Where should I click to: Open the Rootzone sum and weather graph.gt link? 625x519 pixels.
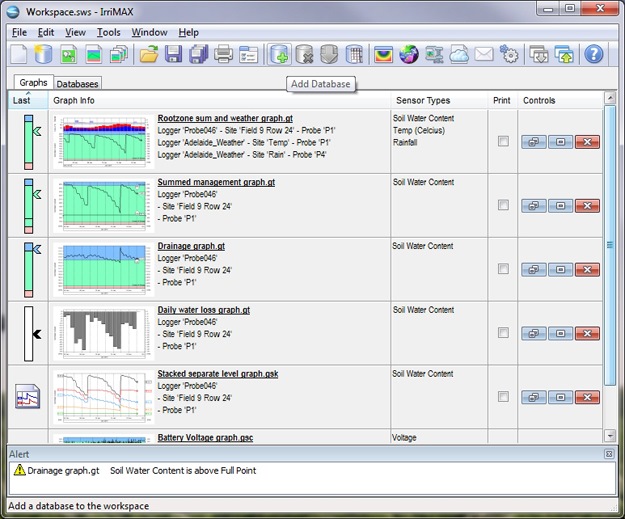pyautogui.click(x=225, y=118)
